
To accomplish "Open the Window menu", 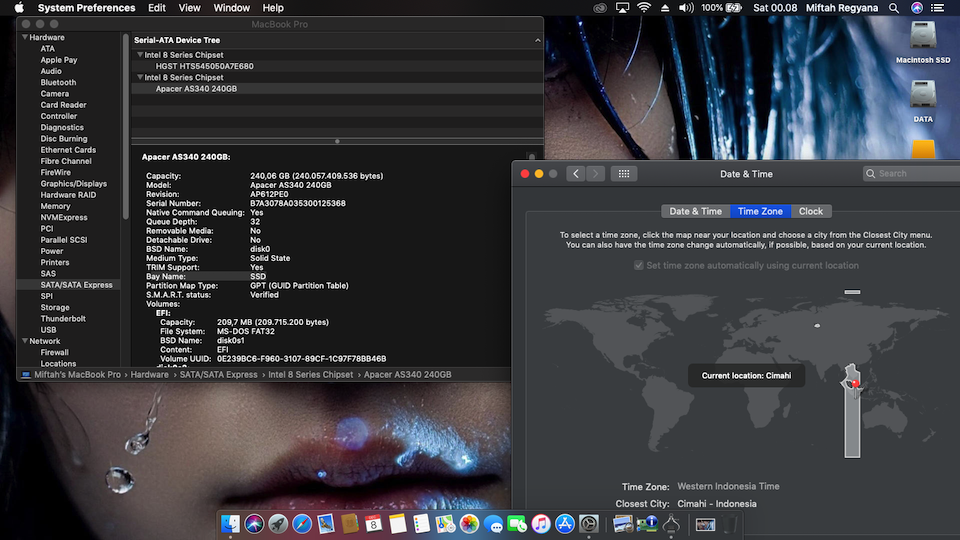I will pyautogui.click(x=232, y=8).
